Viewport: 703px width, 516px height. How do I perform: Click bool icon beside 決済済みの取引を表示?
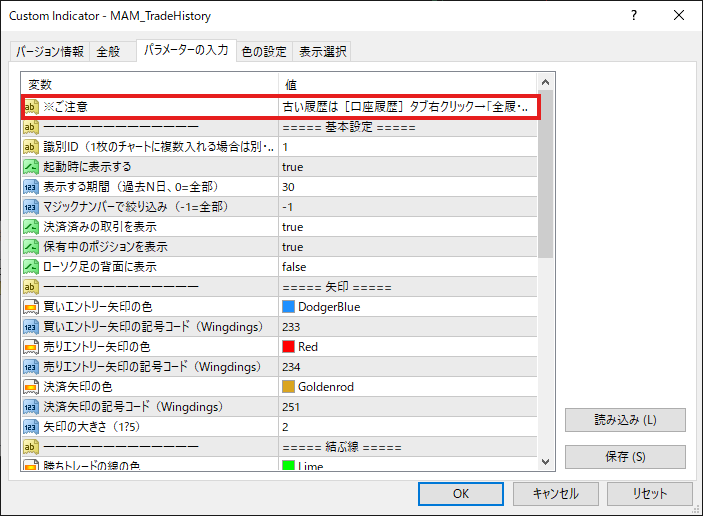[30, 227]
